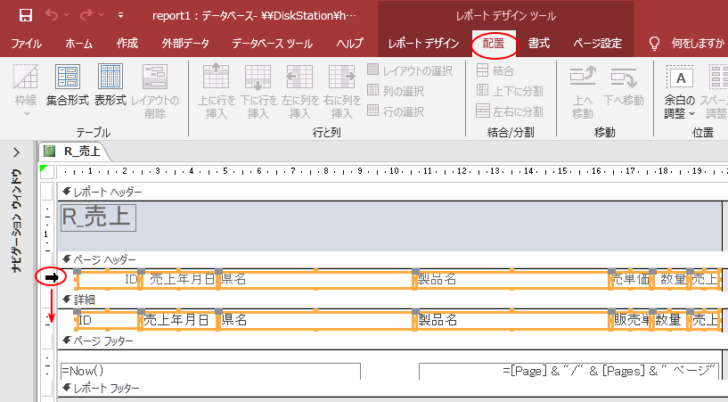Select the R_売上 title label control

98,218
